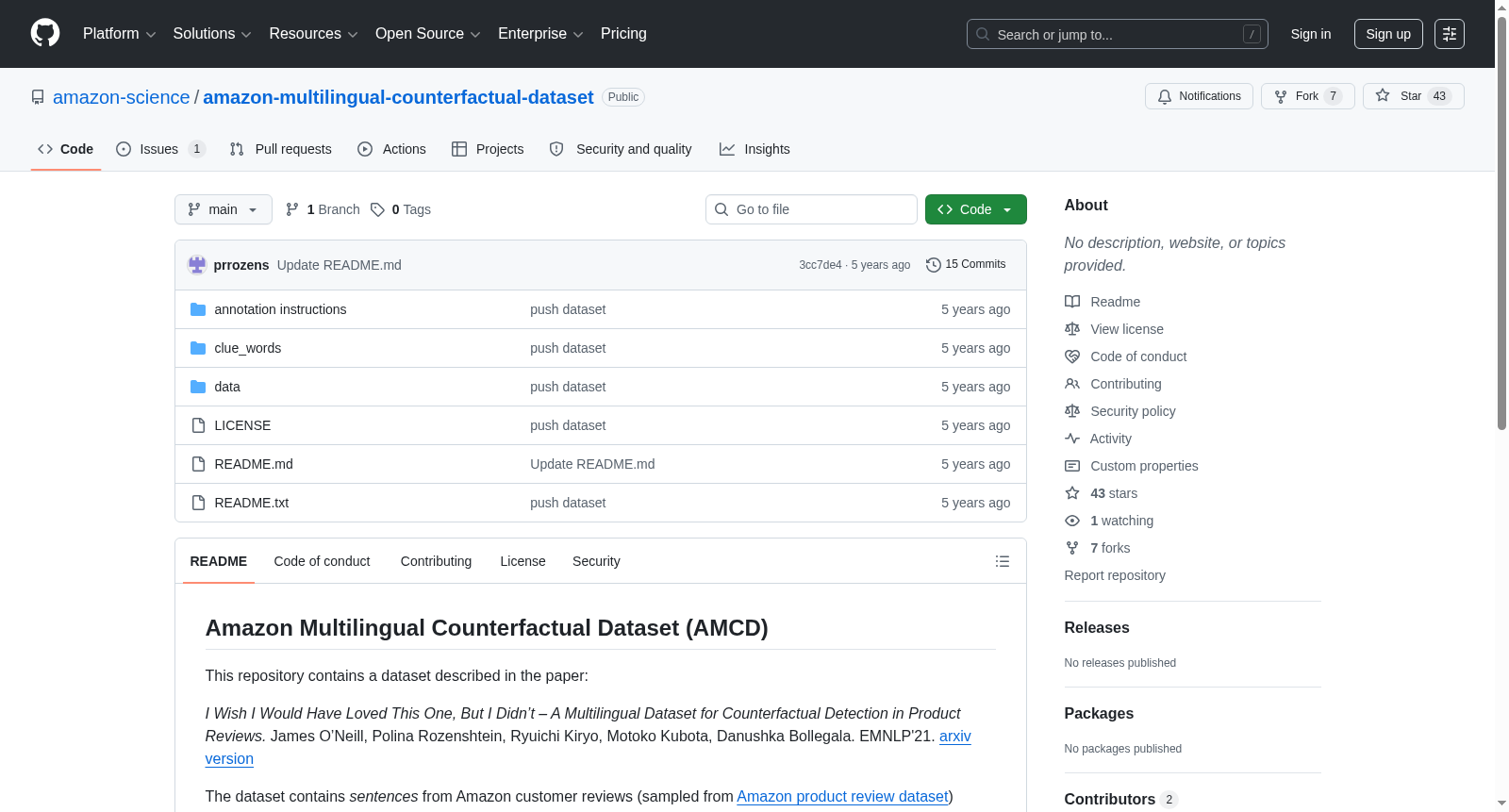Click the View license scale icon

[x=1072, y=329]
